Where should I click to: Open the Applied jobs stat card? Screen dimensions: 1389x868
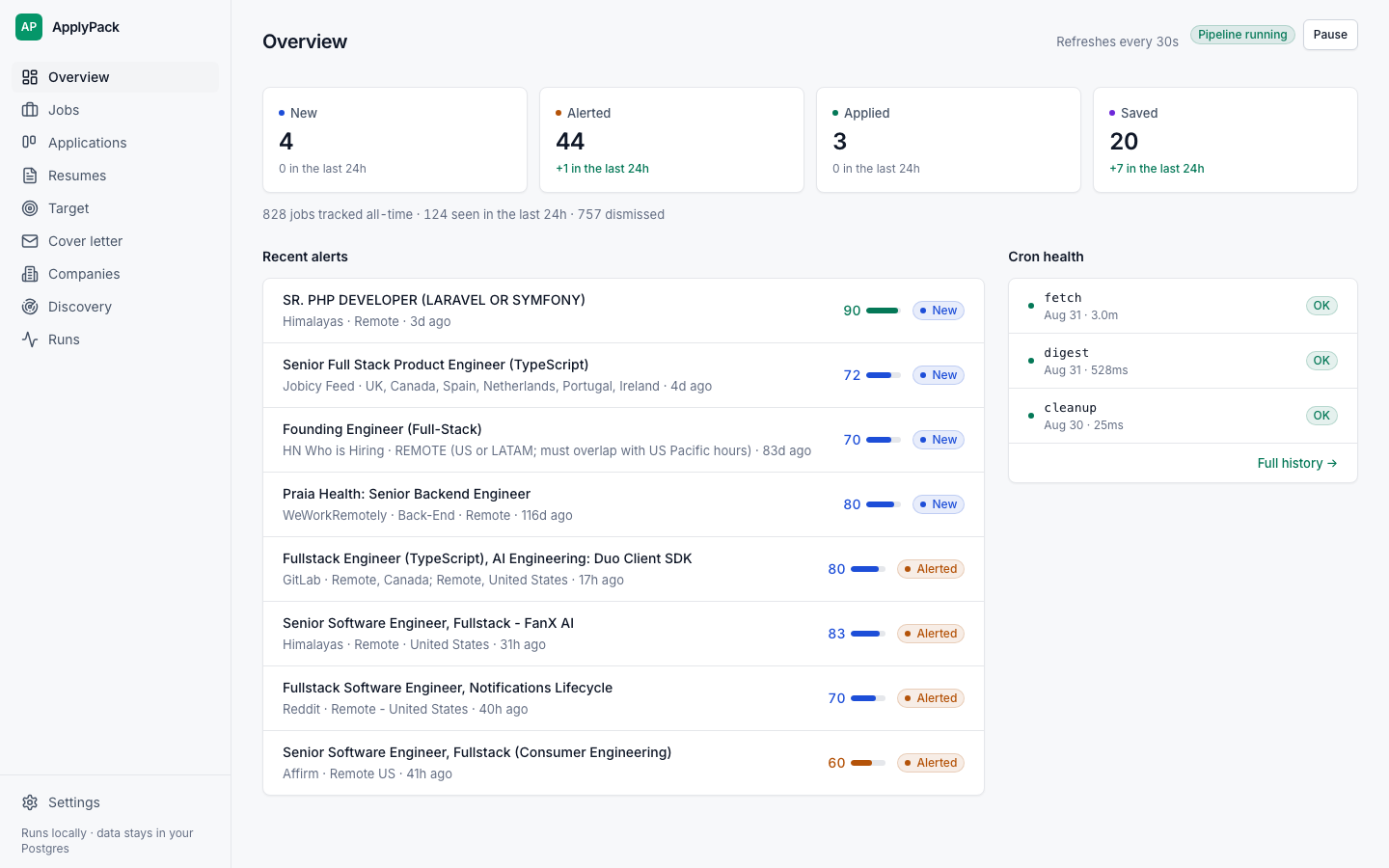point(948,140)
